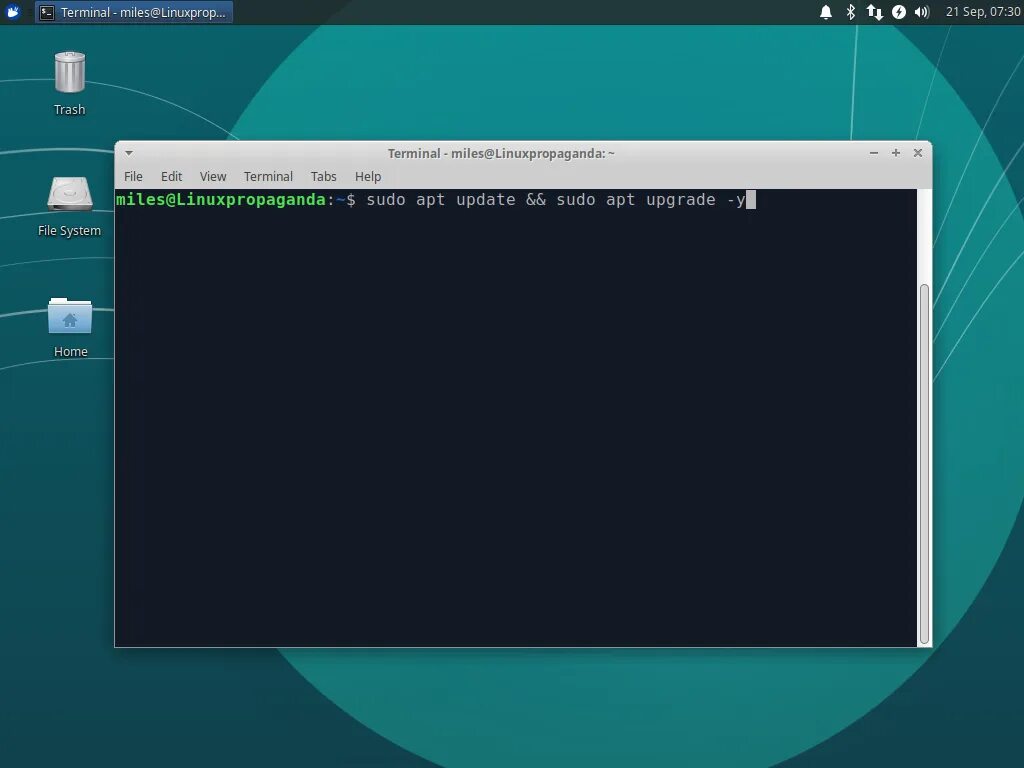Open the volume speaker tray icon
Screen dimensions: 1024x768
[x=921, y=12]
